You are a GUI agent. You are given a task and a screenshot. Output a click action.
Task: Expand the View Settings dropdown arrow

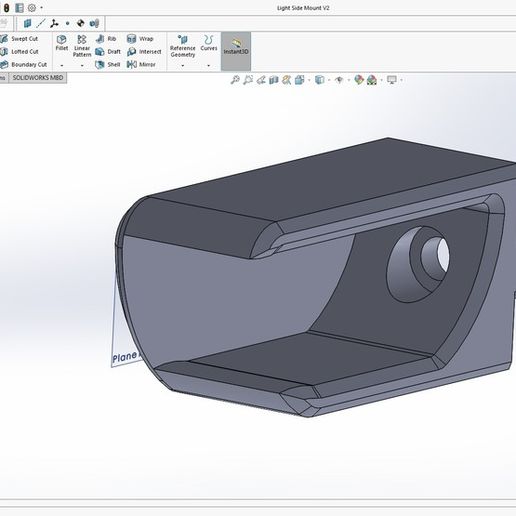401,80
